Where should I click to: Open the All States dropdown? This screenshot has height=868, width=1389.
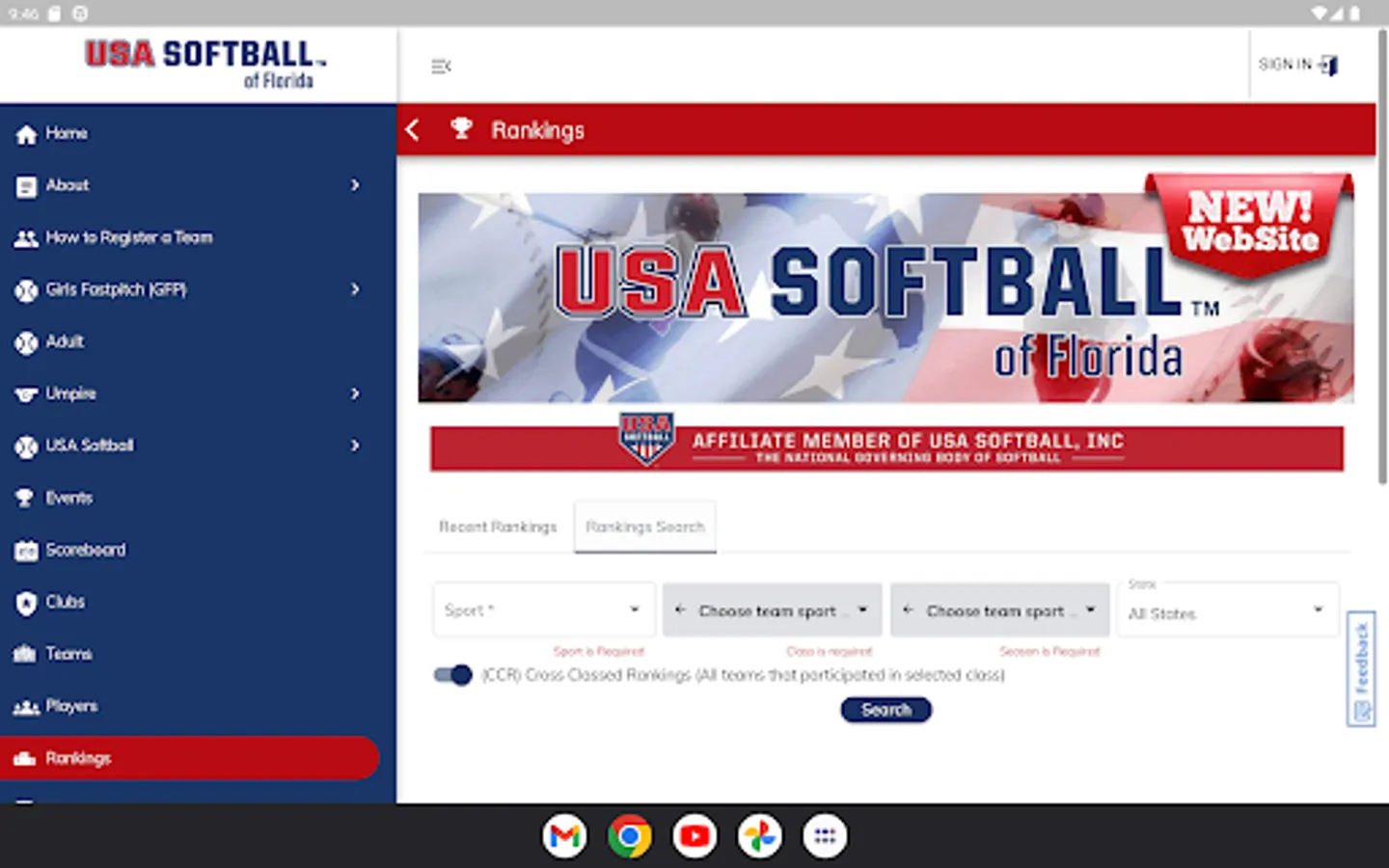[x=1228, y=610]
